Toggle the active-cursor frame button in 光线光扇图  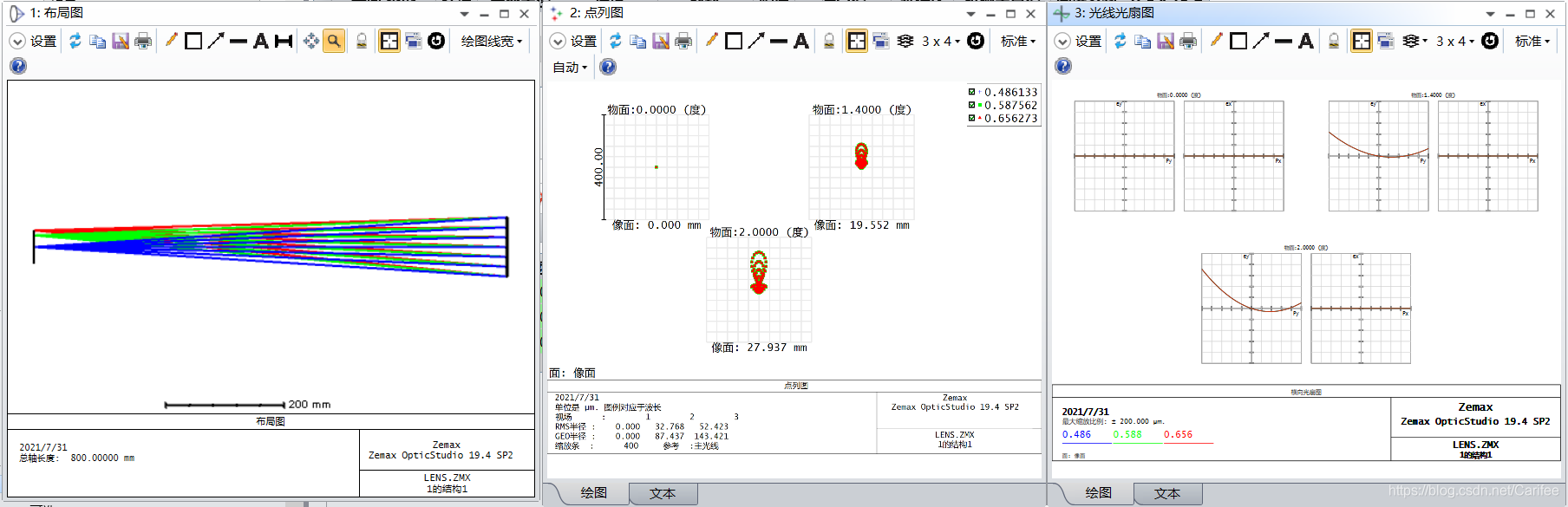point(1362,41)
